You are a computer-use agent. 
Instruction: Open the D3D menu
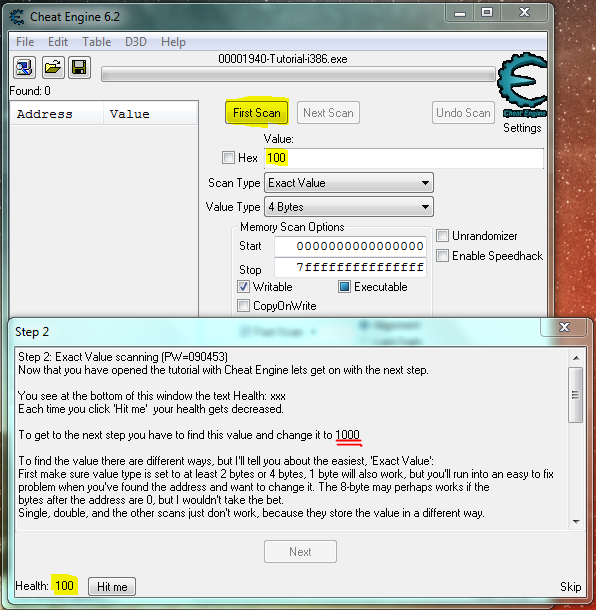pos(136,42)
